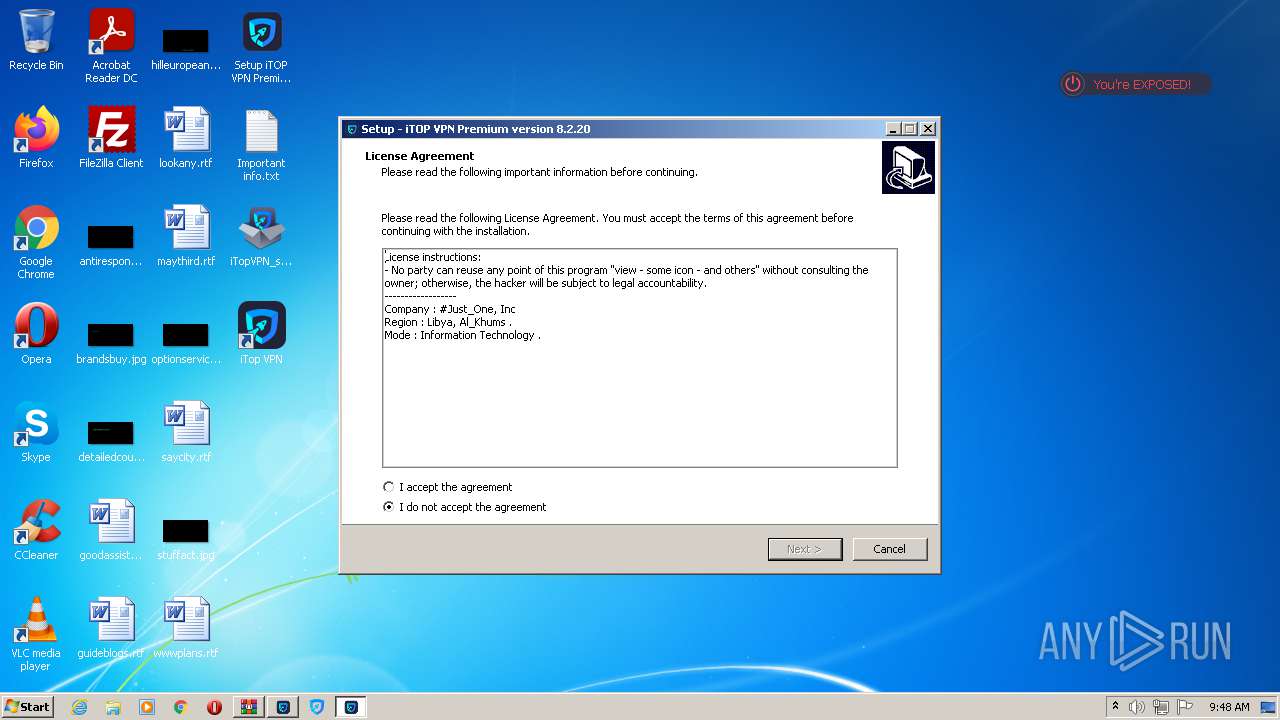This screenshot has height=720, width=1280.
Task: Click the 9:48 AM clock
Action: pos(1229,707)
